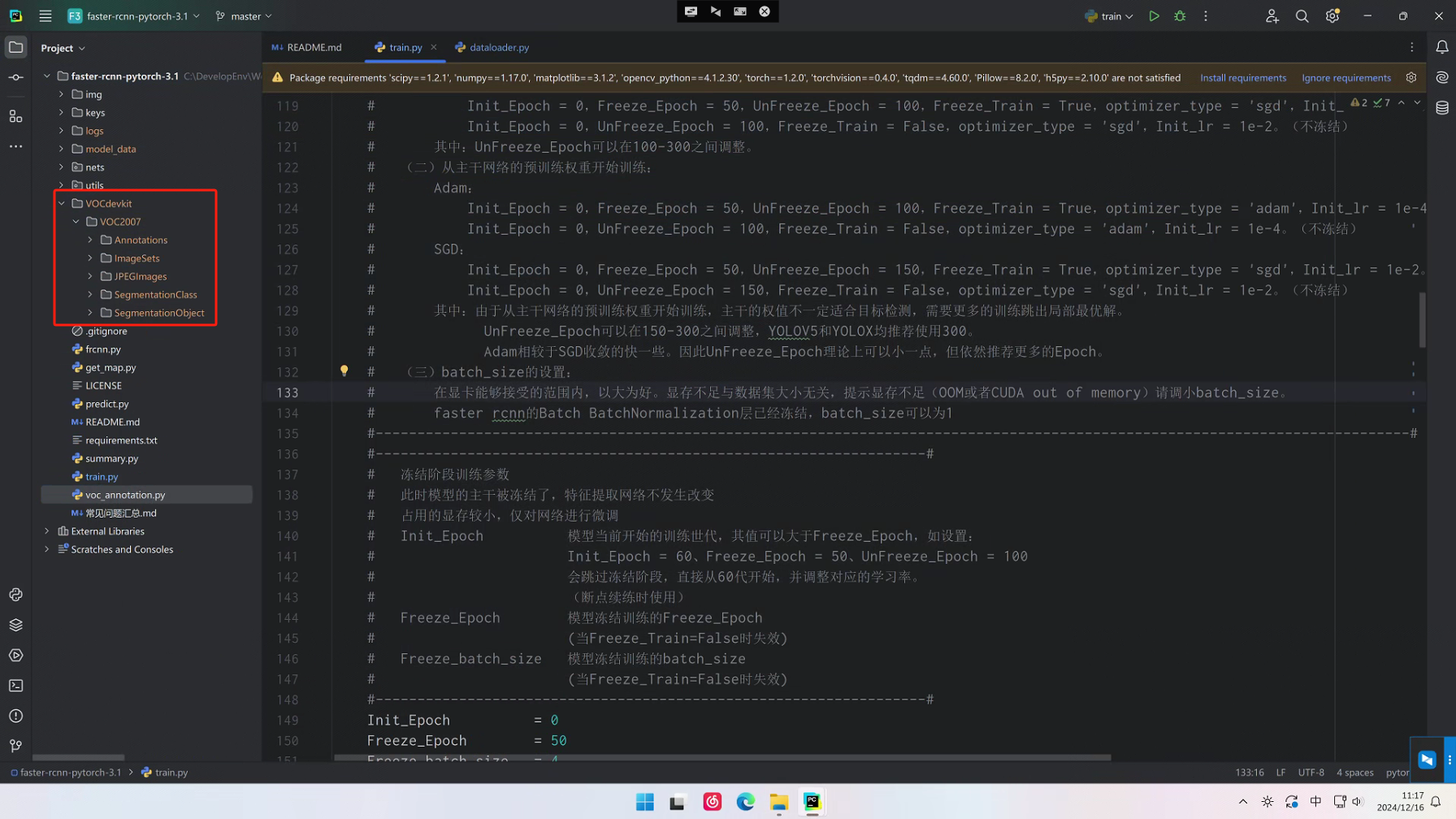Debug the train configuration
1456x819 pixels.
point(1180,16)
